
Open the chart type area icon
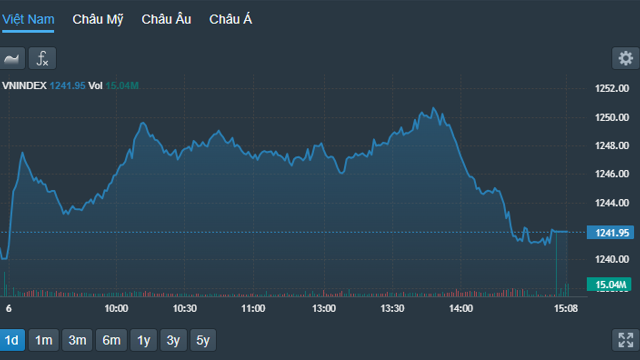pyautogui.click(x=12, y=58)
